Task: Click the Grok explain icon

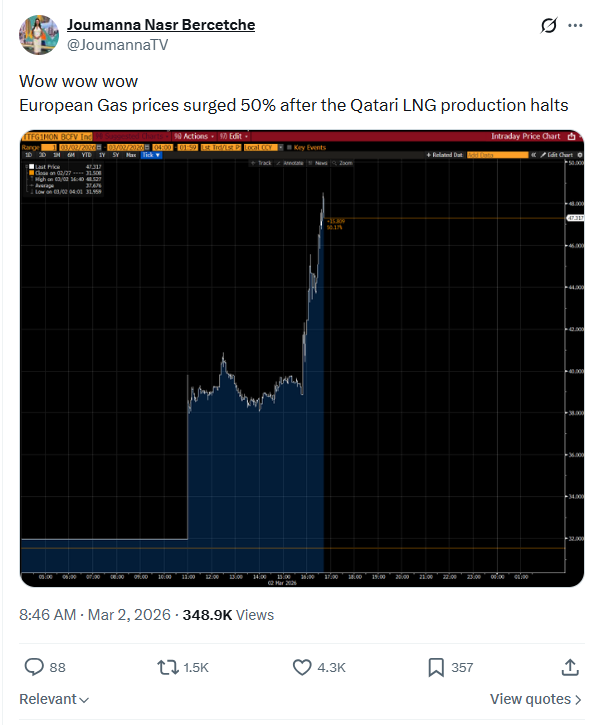Action: pos(547,25)
